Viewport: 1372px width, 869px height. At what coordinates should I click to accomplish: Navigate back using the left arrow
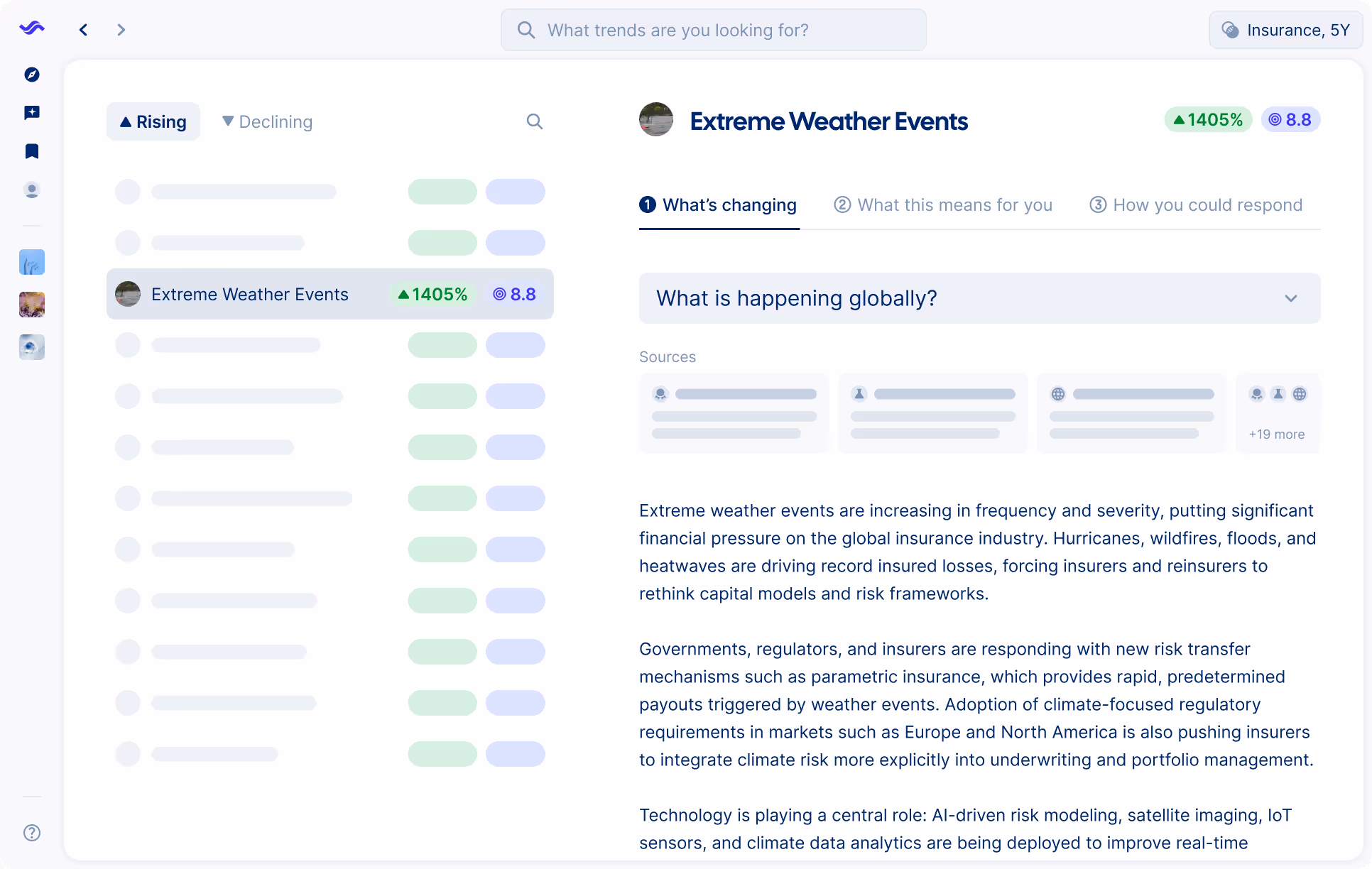(83, 30)
